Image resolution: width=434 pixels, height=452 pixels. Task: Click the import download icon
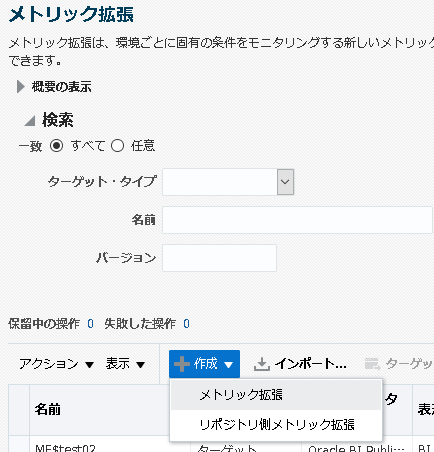pos(262,364)
